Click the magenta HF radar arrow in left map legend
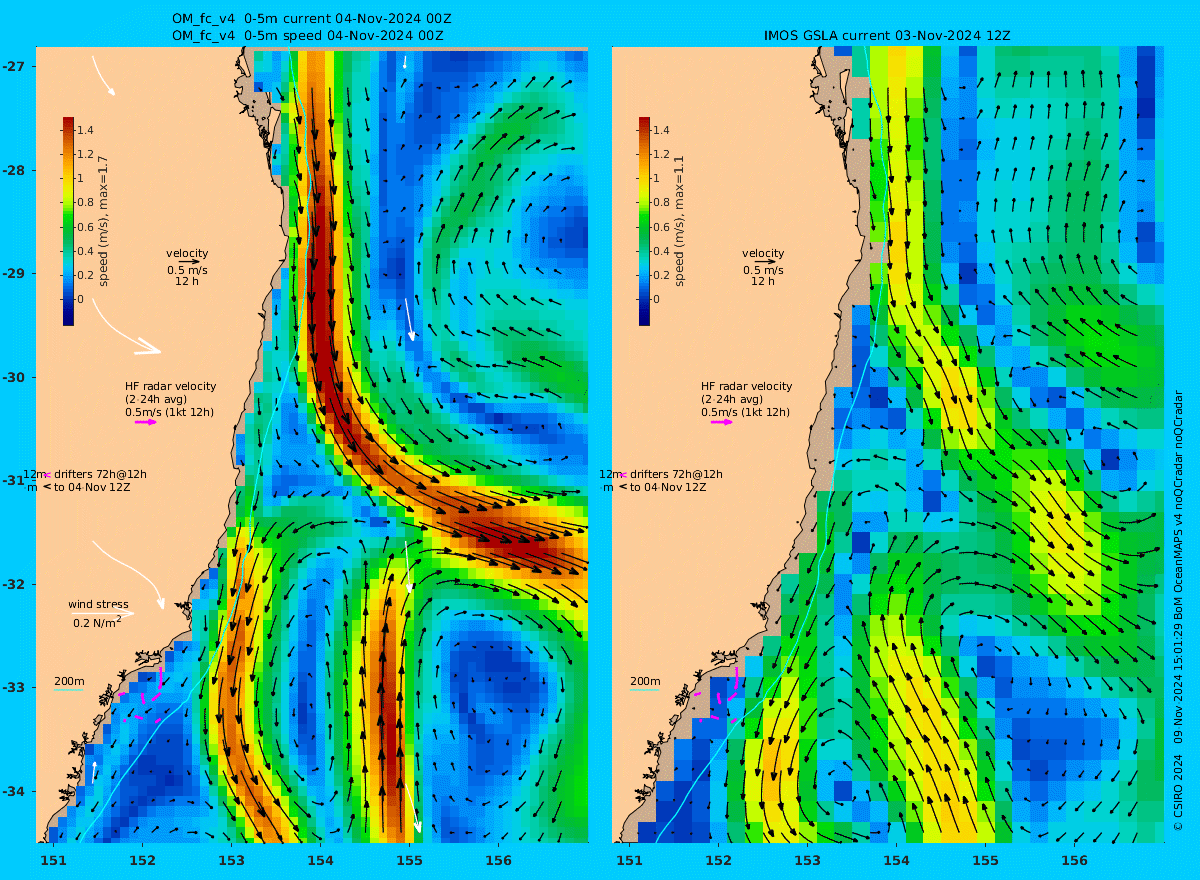 tap(146, 422)
